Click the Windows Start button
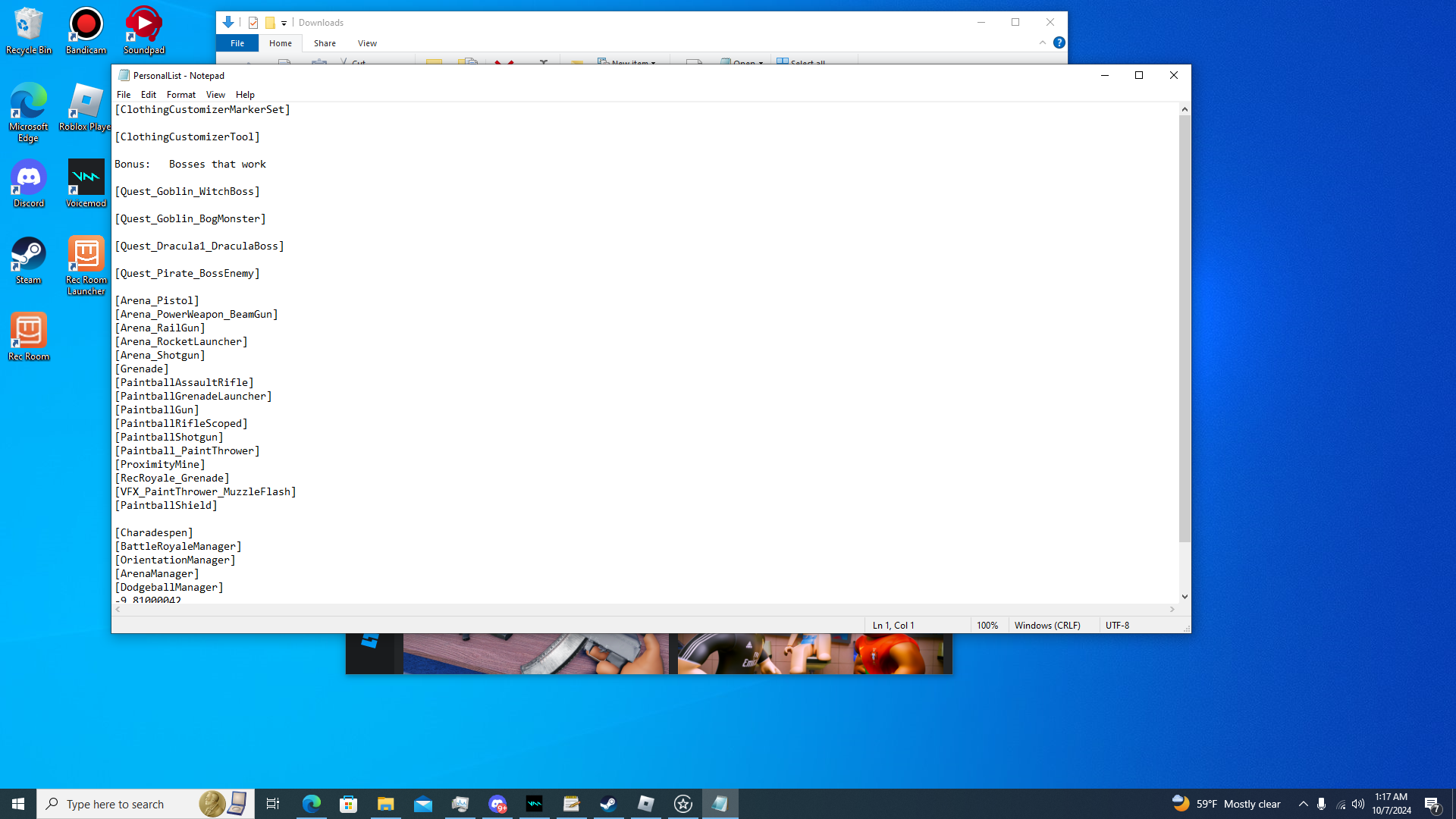This screenshot has width=1456, height=819. pyautogui.click(x=18, y=804)
